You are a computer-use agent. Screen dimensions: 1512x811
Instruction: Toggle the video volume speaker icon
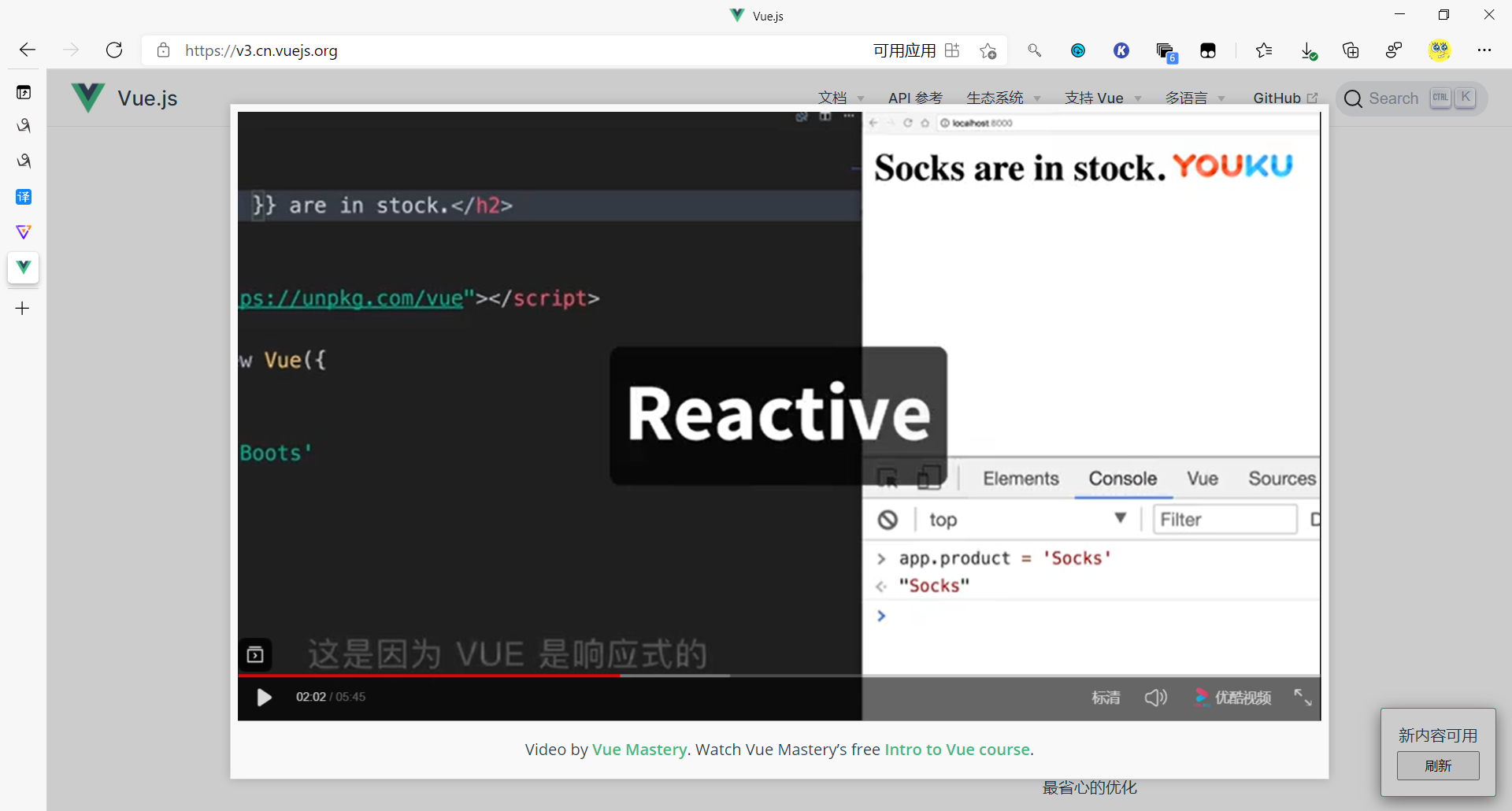pyautogui.click(x=1155, y=698)
